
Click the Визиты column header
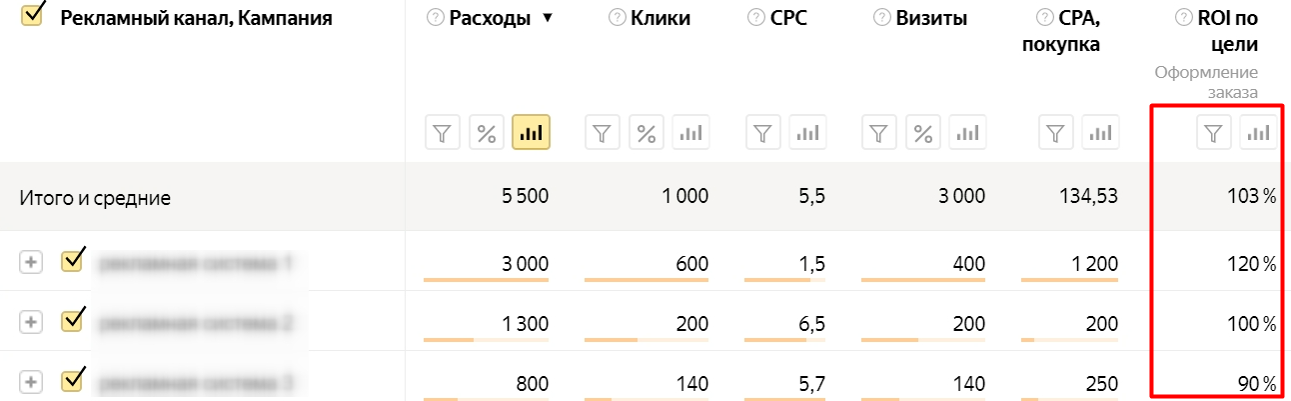click(x=932, y=18)
